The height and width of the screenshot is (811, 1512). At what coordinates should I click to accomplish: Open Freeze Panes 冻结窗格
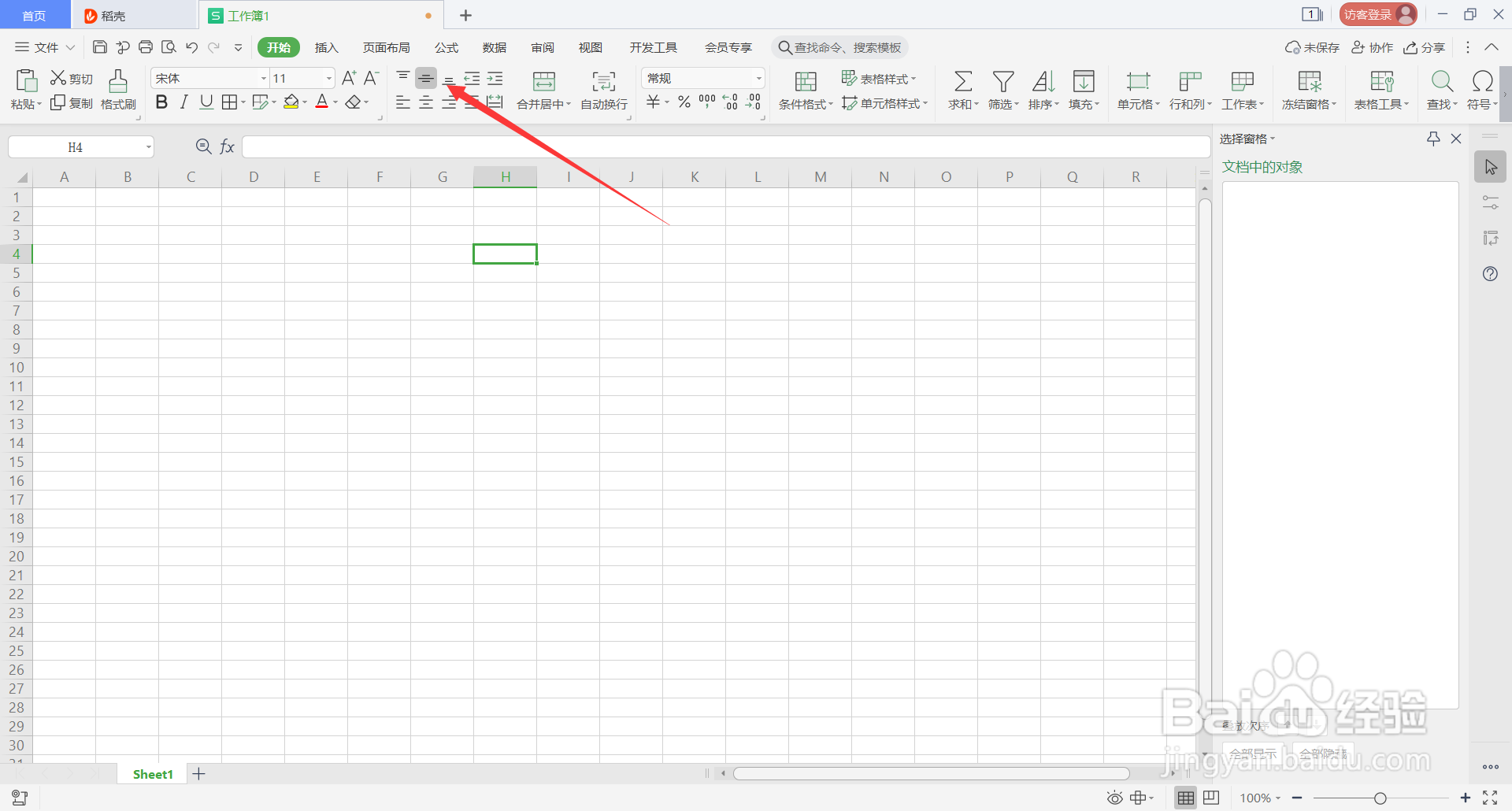click(x=1310, y=90)
